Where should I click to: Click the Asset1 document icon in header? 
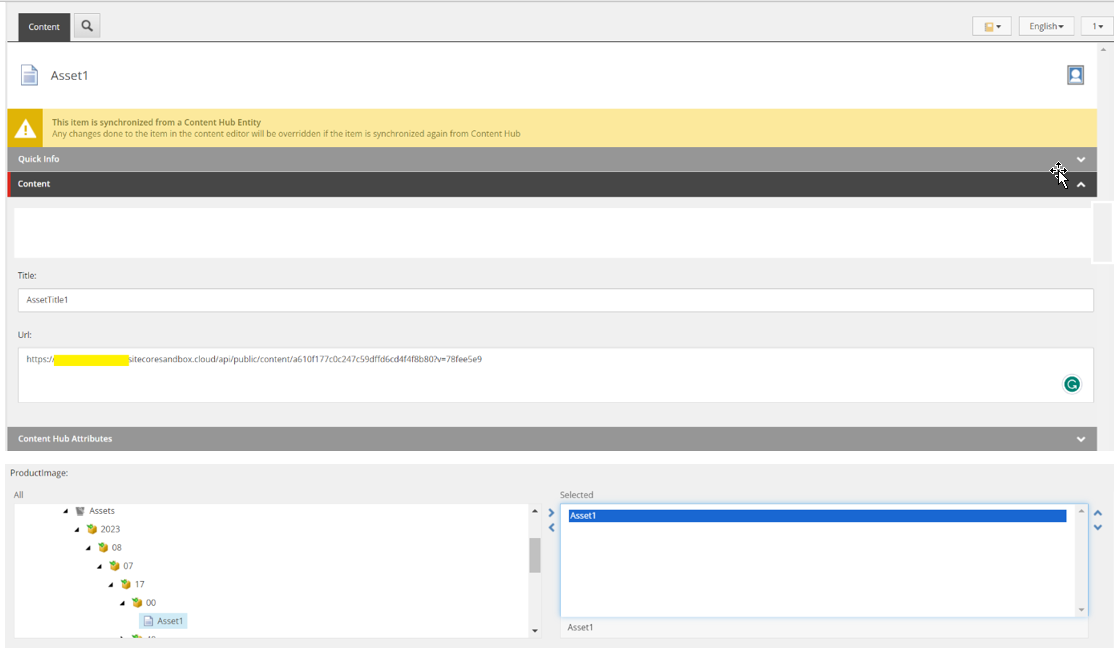[x=29, y=75]
